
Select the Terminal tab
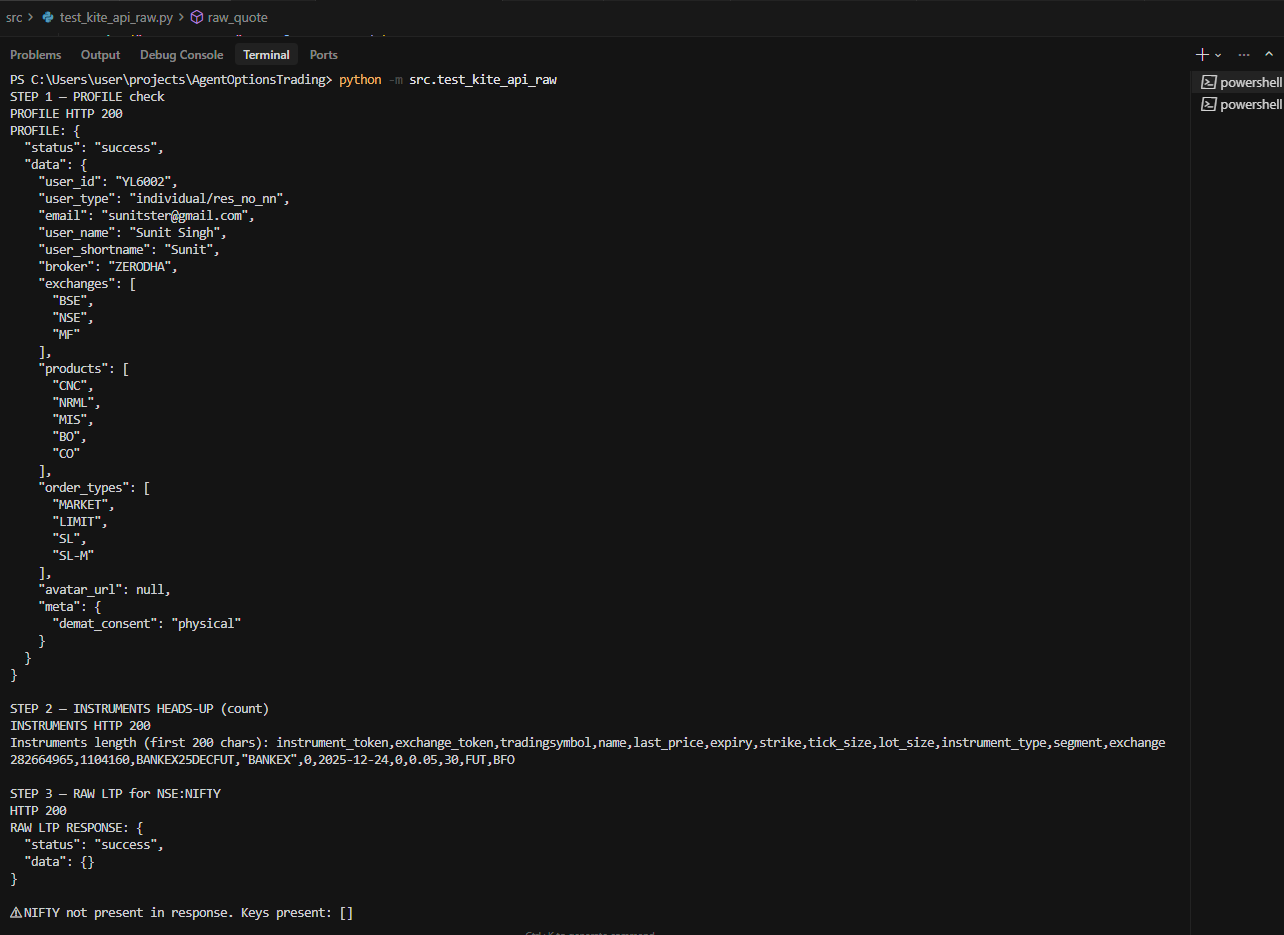[266, 55]
